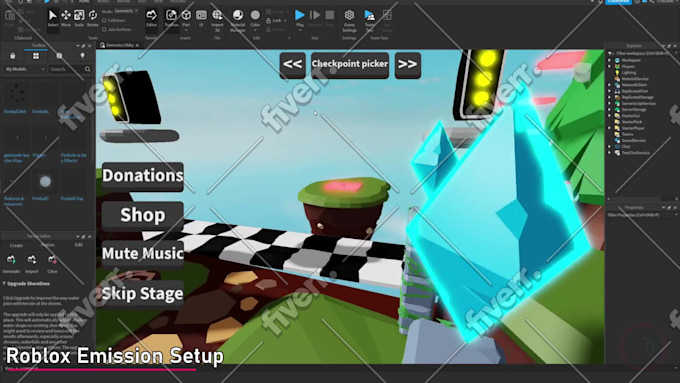Open the Toolbox Inventory tab icon

click(x=36, y=56)
